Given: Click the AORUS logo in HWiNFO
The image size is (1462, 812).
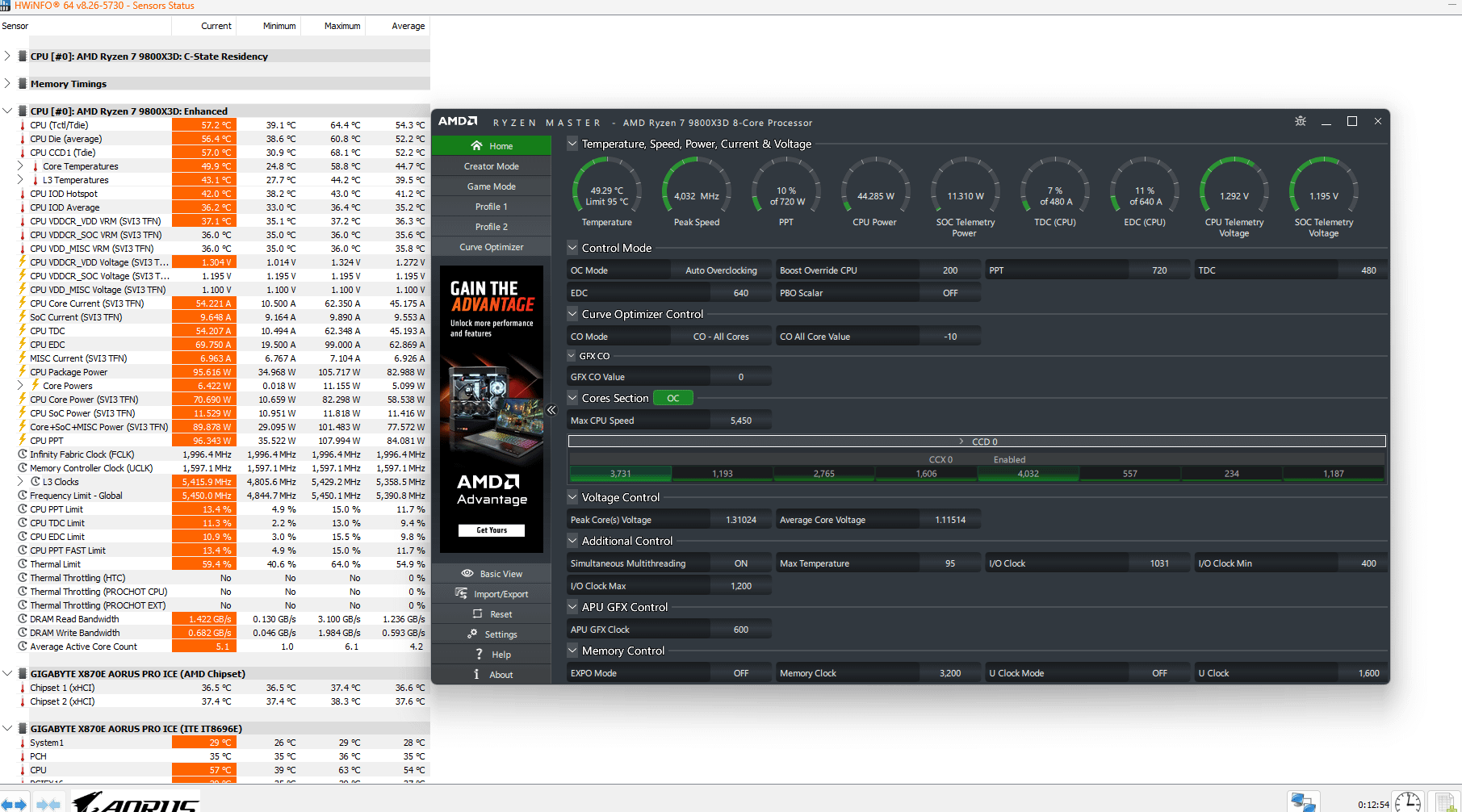Looking at the screenshot, I should pyautogui.click(x=135, y=802).
